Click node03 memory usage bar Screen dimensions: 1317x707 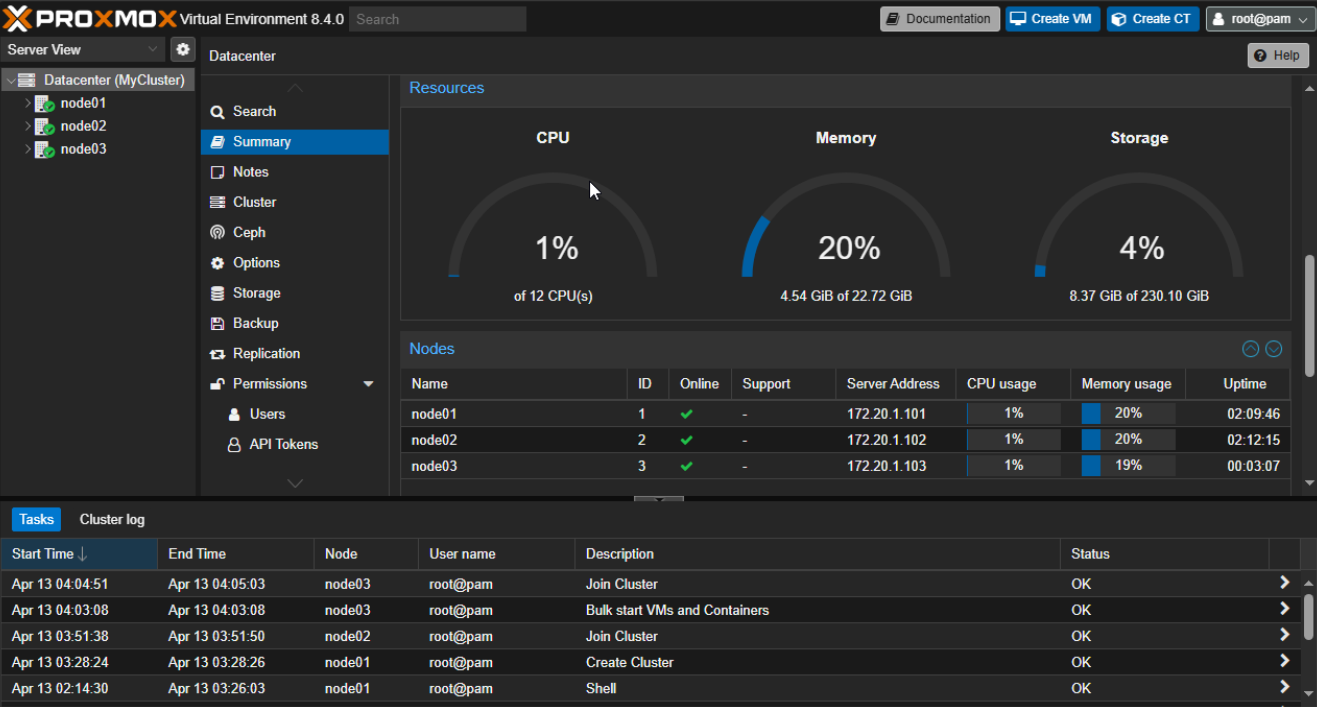[1128, 465]
